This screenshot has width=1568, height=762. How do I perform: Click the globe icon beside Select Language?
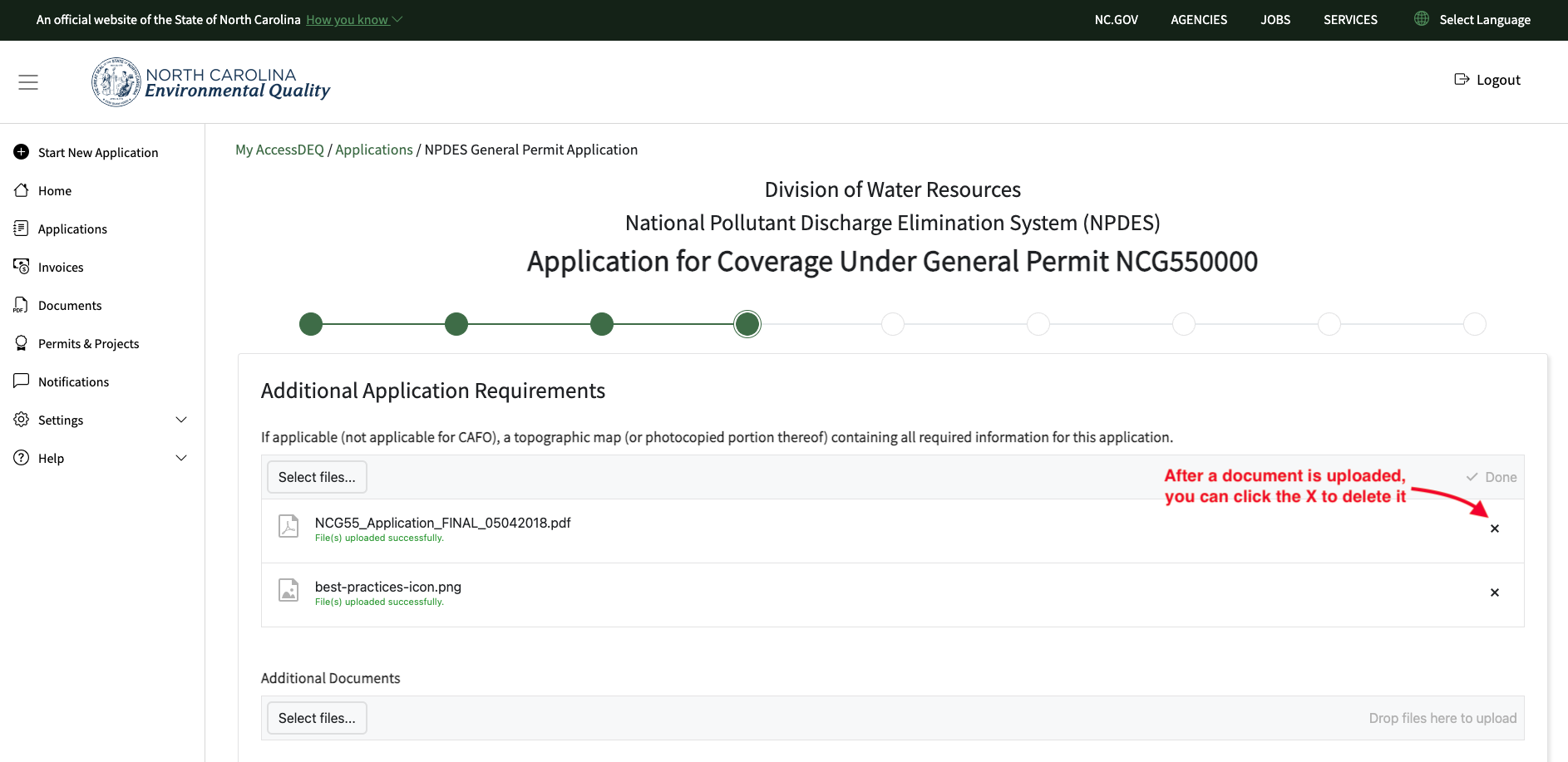(x=1422, y=19)
